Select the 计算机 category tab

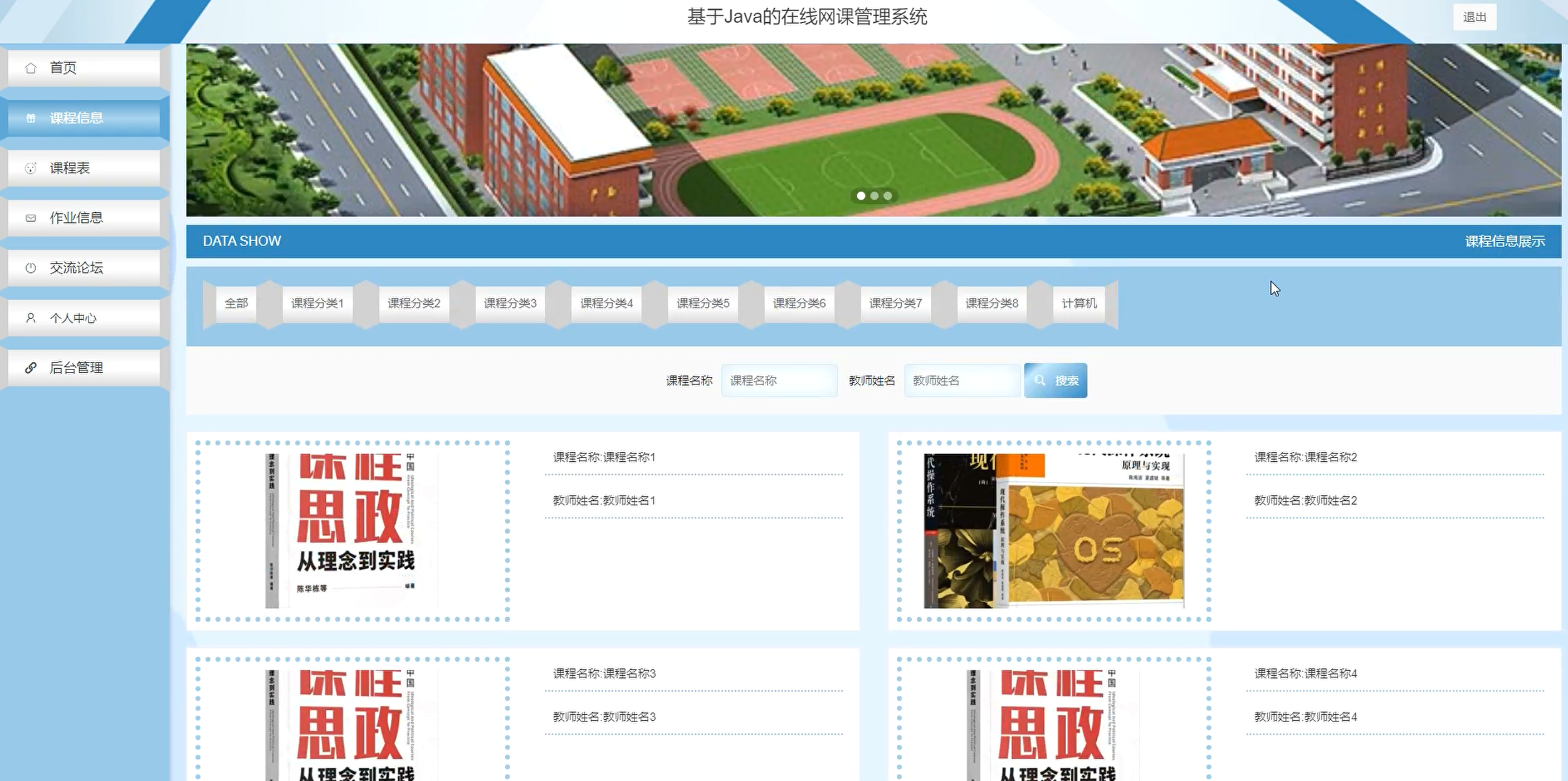coord(1079,303)
